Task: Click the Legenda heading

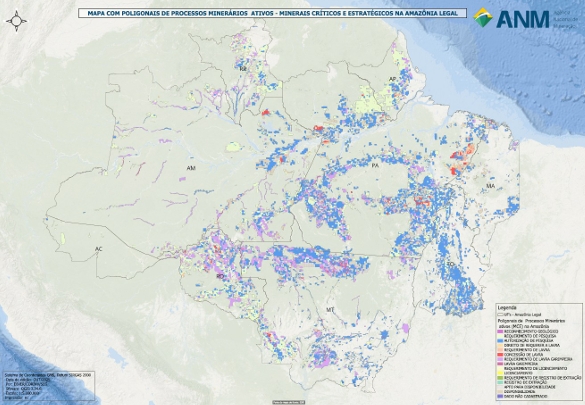Action: pyautogui.click(x=507, y=308)
